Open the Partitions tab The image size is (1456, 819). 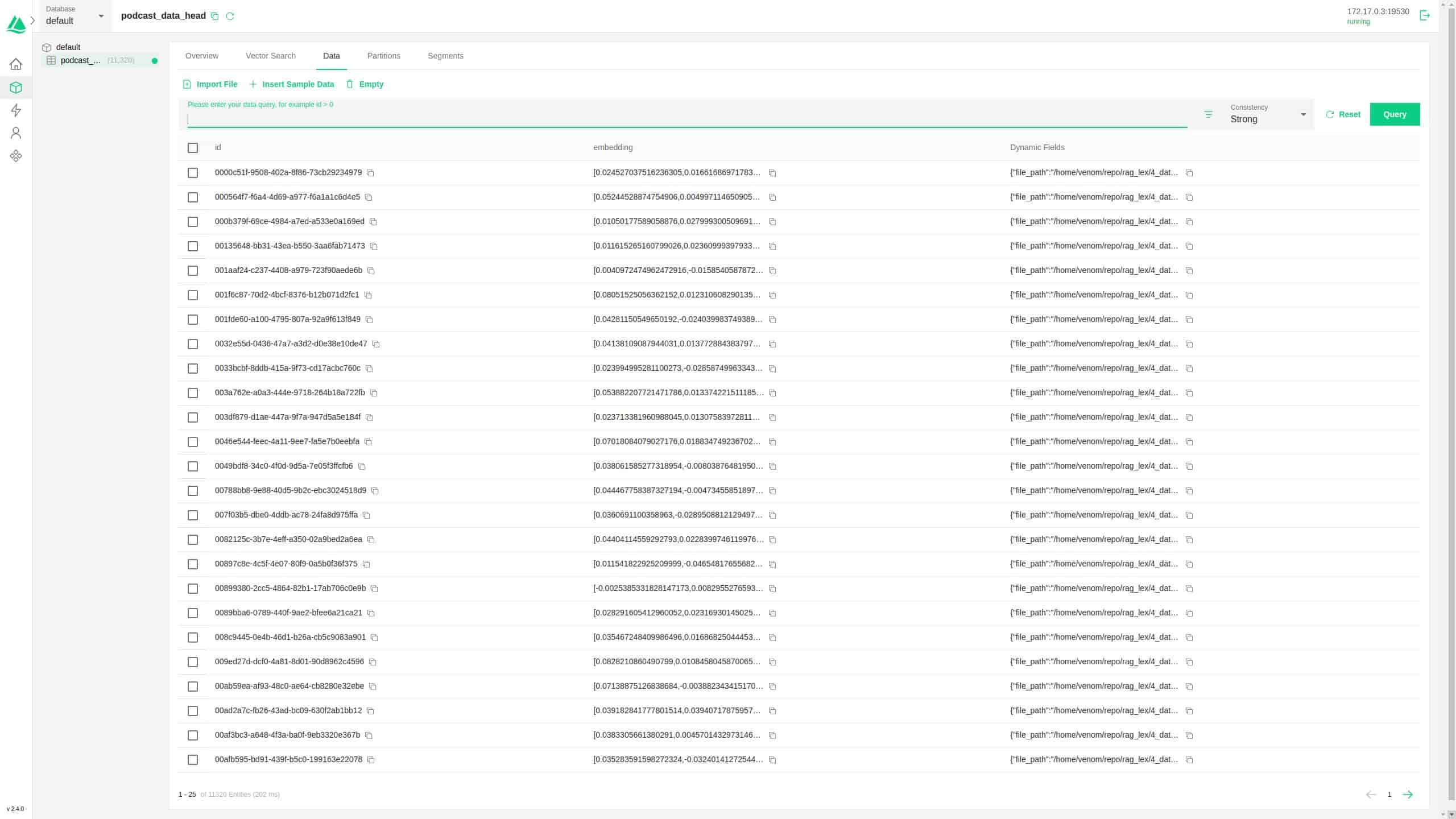384,56
